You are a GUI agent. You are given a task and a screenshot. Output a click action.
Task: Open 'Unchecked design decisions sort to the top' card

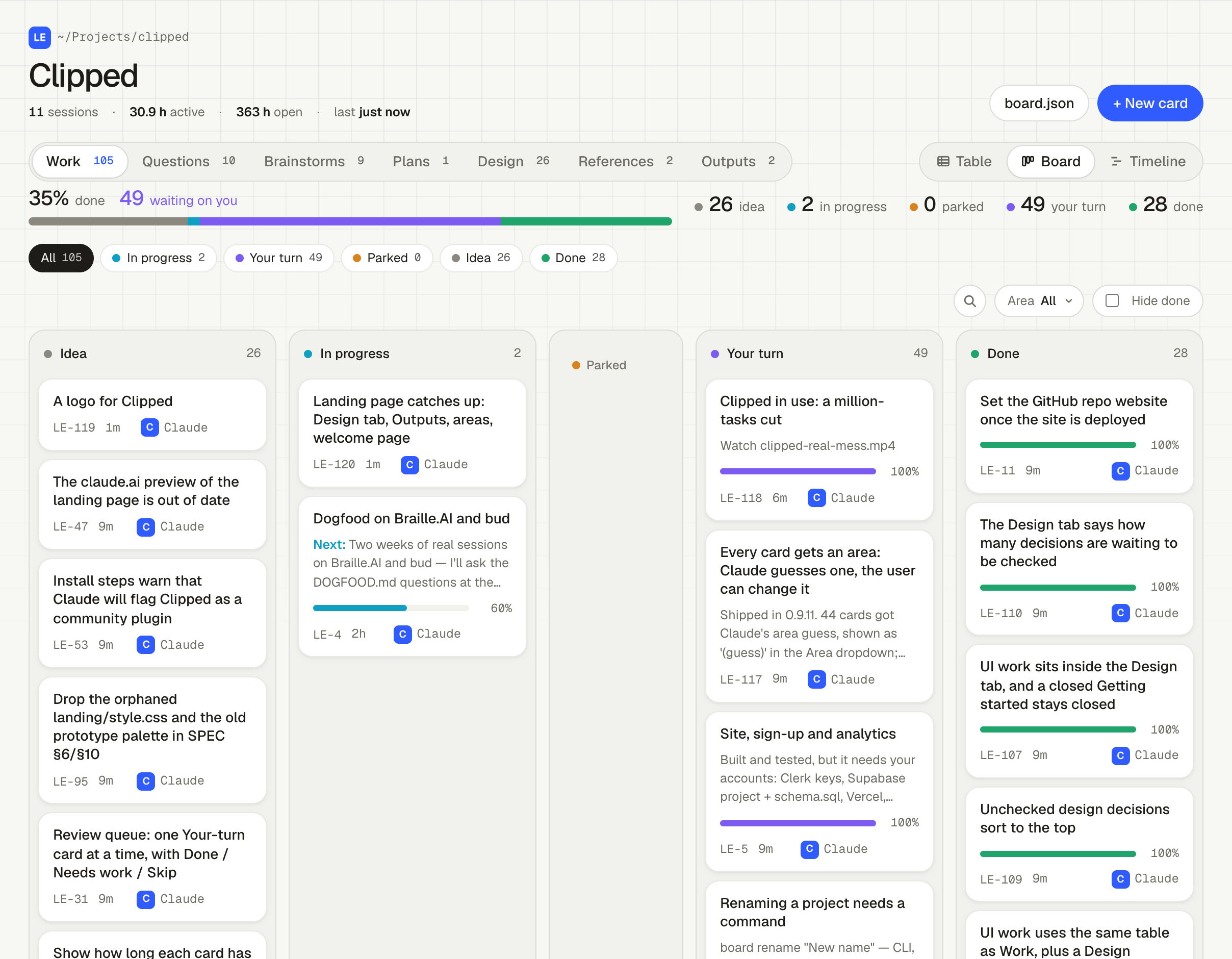(1079, 845)
